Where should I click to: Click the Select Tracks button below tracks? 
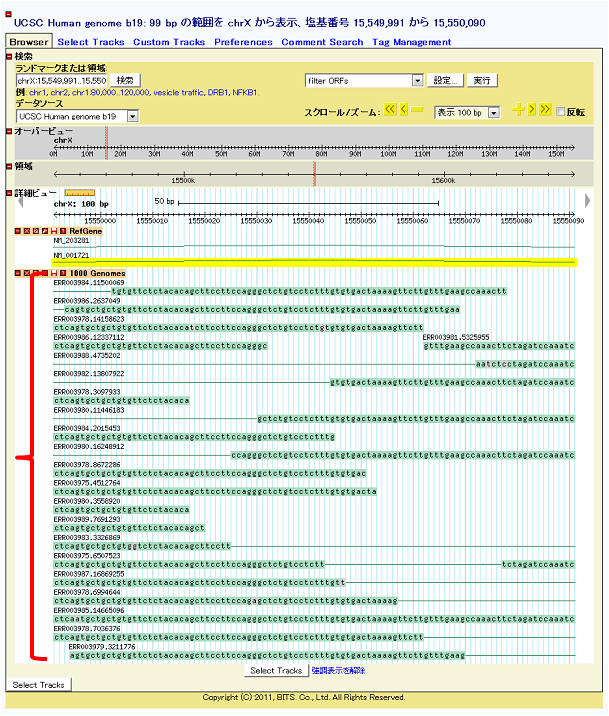pos(276,670)
